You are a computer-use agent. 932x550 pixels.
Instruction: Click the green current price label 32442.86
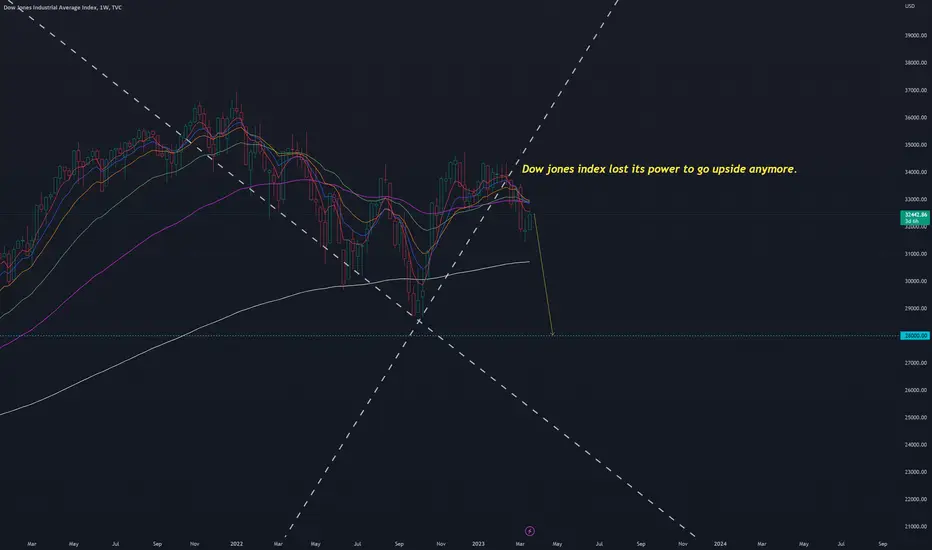point(915,217)
